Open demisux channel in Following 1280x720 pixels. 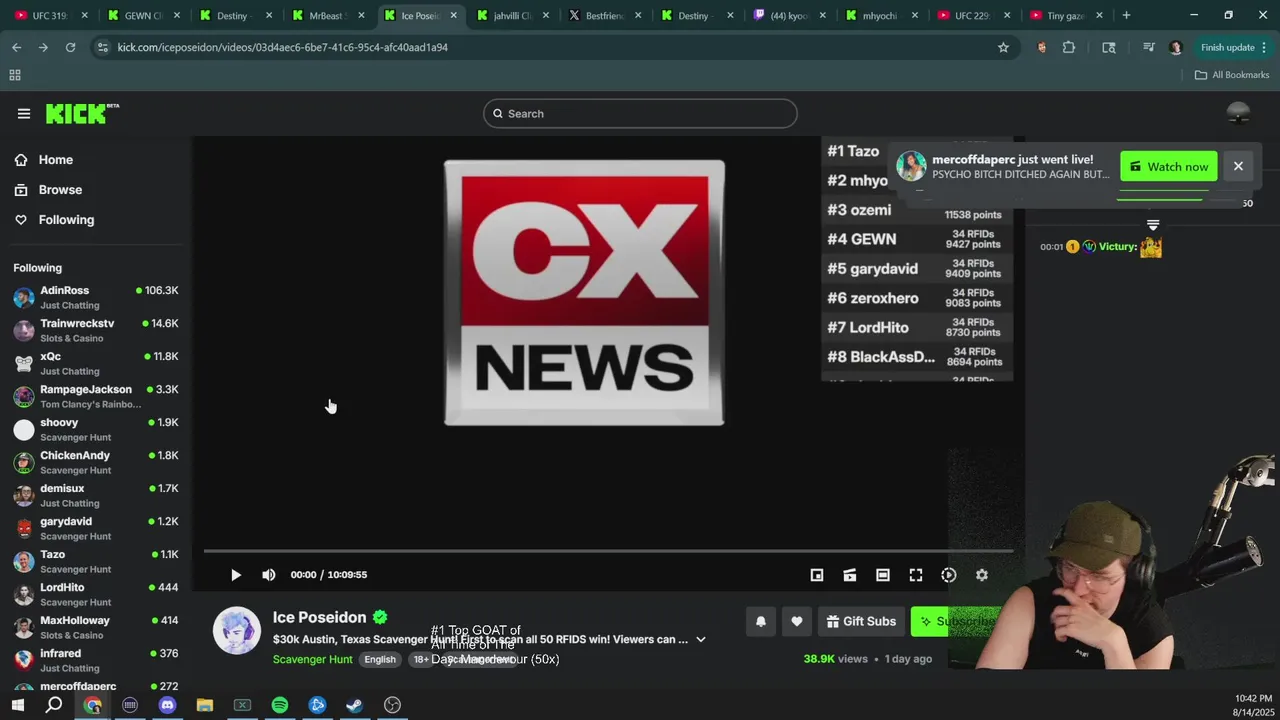point(96,495)
